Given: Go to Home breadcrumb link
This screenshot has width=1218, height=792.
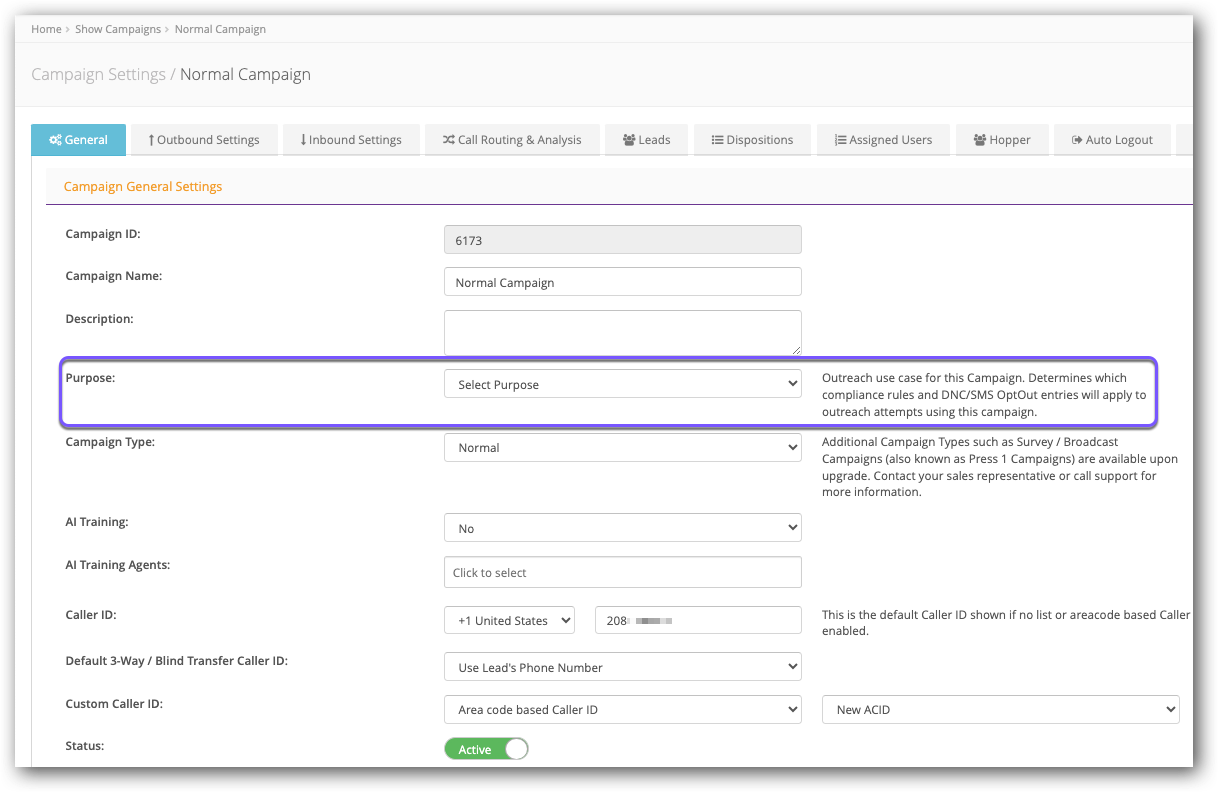Looking at the screenshot, I should tap(46, 29).
